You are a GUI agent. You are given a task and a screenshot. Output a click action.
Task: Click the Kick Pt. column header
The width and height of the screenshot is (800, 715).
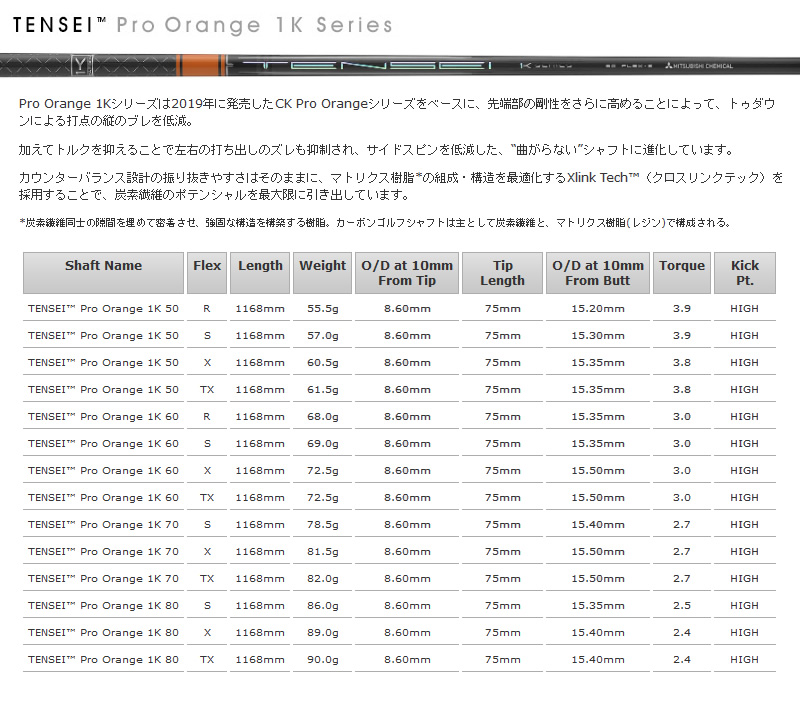coord(745,273)
